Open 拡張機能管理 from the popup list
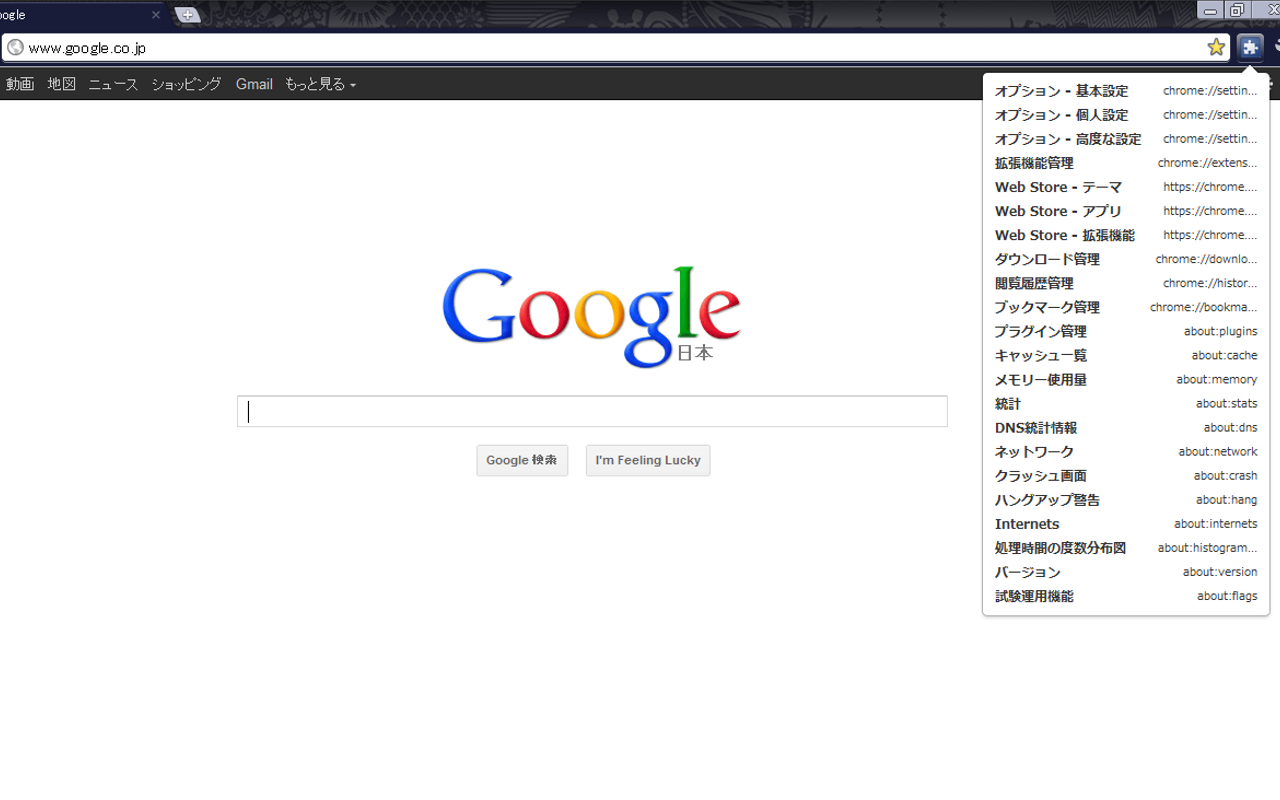This screenshot has width=1280, height=800. [1126, 163]
